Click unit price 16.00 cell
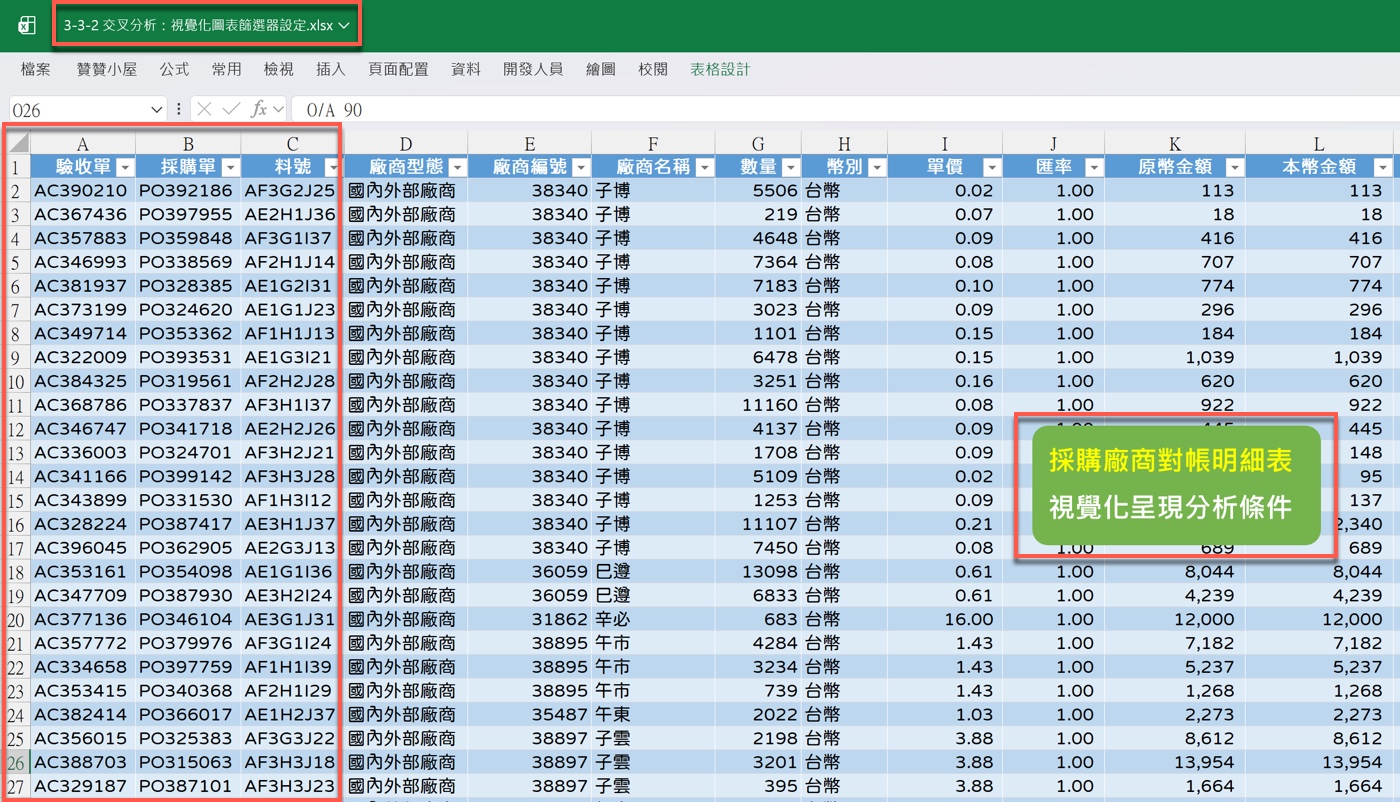This screenshot has height=802, width=1400. (x=945, y=619)
